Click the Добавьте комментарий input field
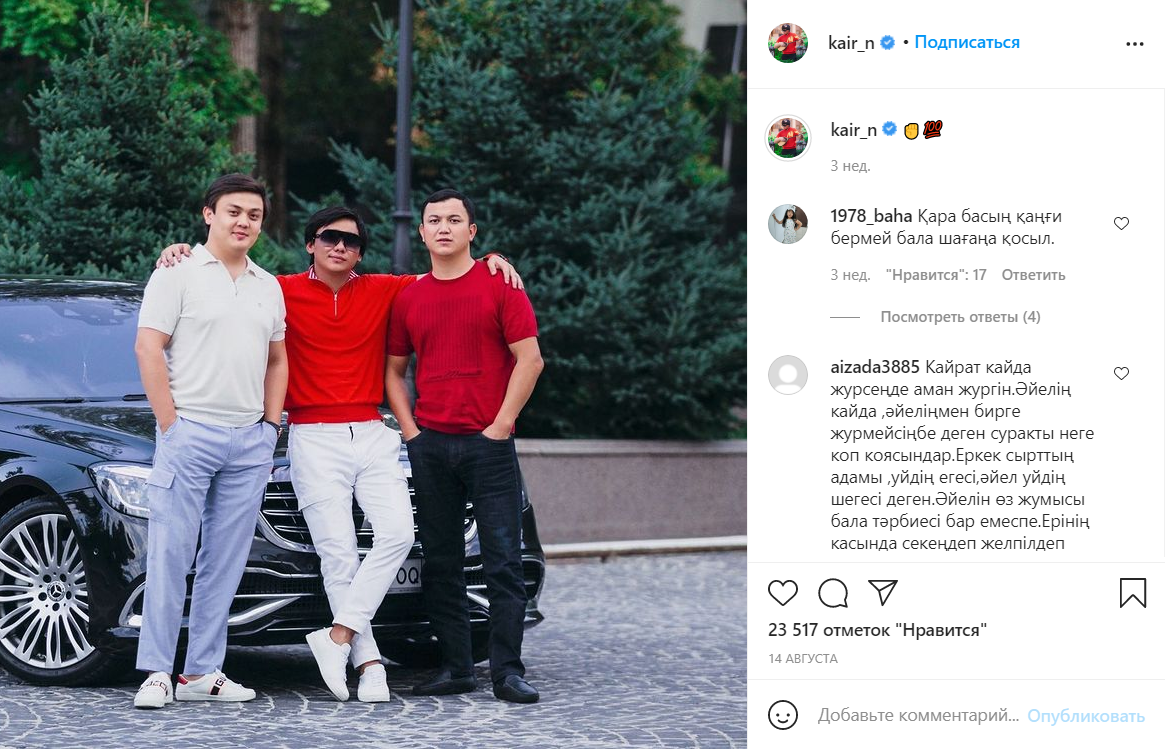 pyautogui.click(x=918, y=715)
